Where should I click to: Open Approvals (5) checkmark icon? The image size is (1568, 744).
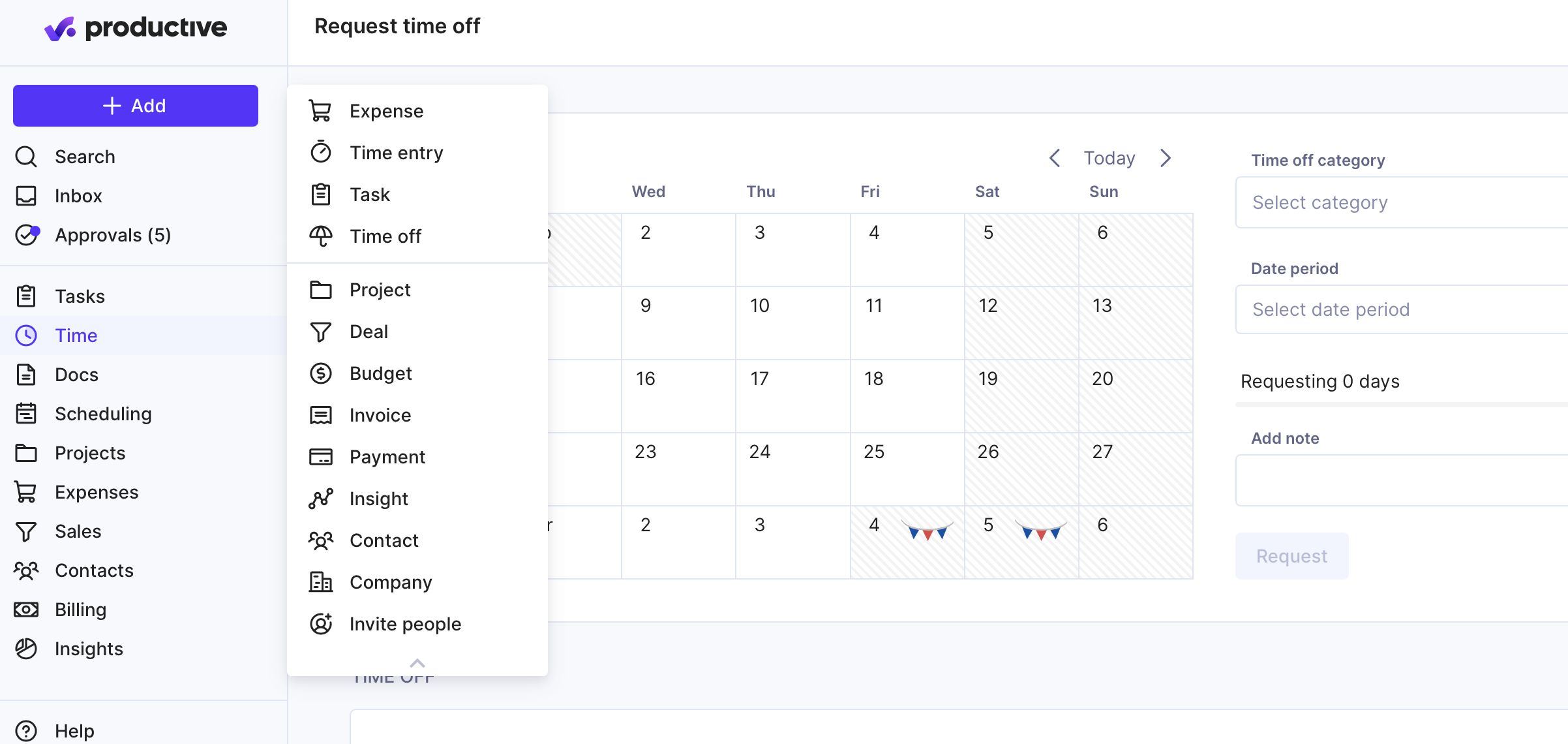click(27, 235)
